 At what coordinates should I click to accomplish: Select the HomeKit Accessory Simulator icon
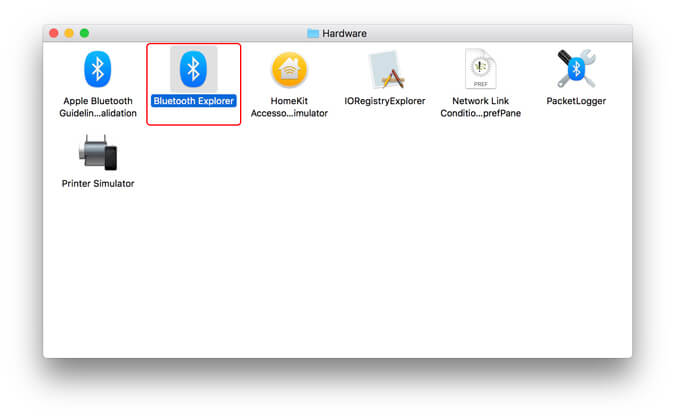(289, 69)
